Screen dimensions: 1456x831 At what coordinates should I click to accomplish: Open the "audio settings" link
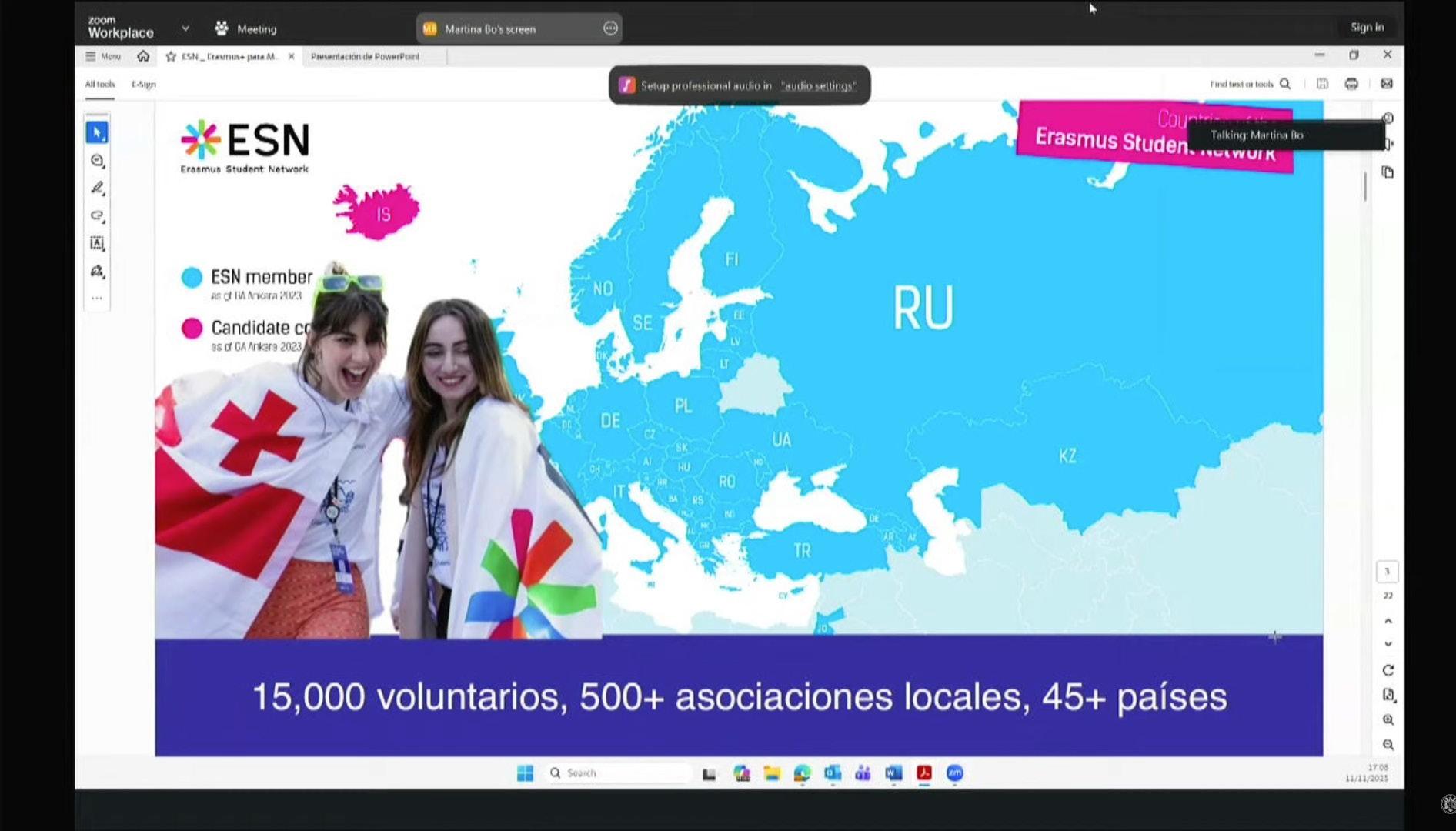click(818, 85)
